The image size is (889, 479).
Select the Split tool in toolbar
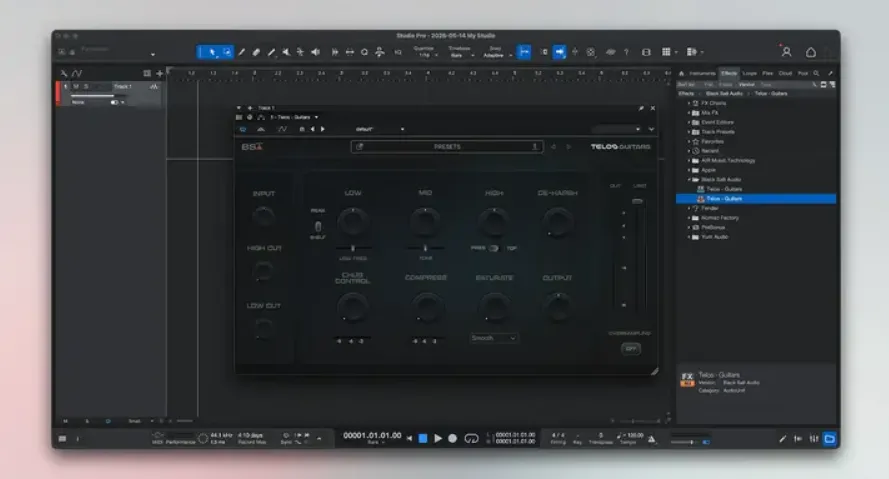[242, 52]
